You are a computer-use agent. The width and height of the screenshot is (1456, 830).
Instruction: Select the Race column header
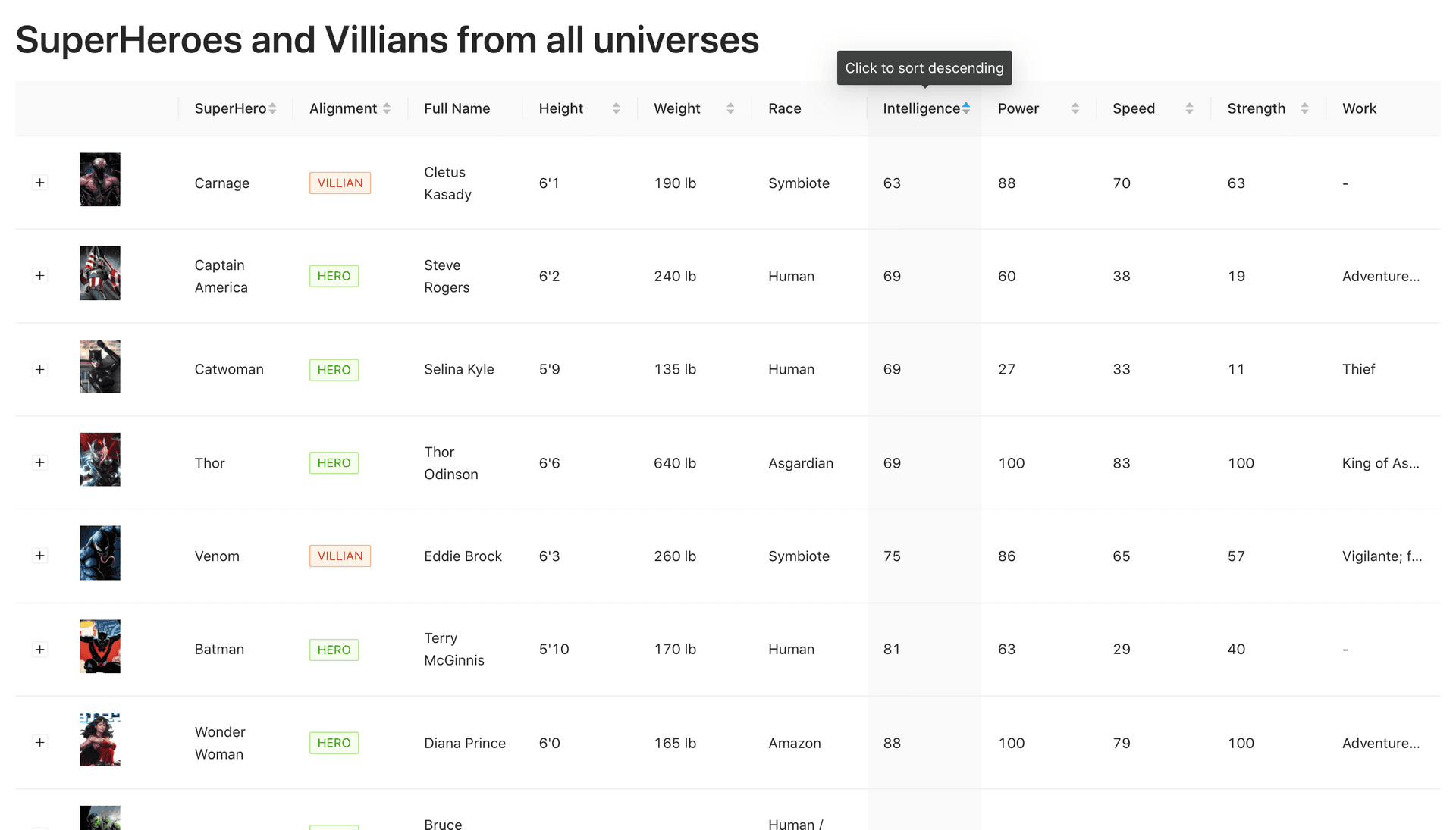coord(784,108)
